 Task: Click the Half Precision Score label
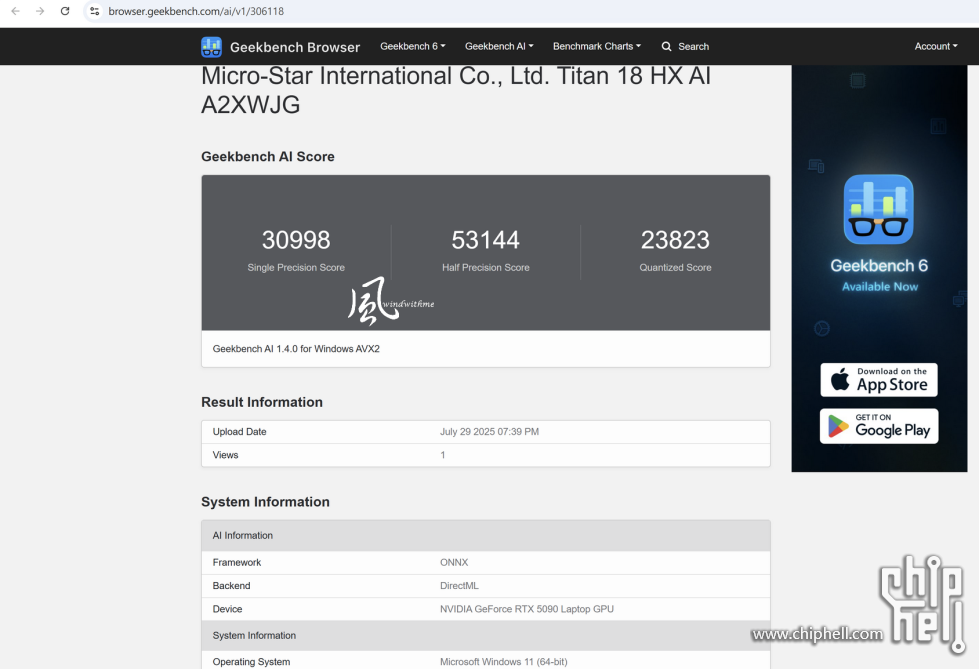point(486,267)
